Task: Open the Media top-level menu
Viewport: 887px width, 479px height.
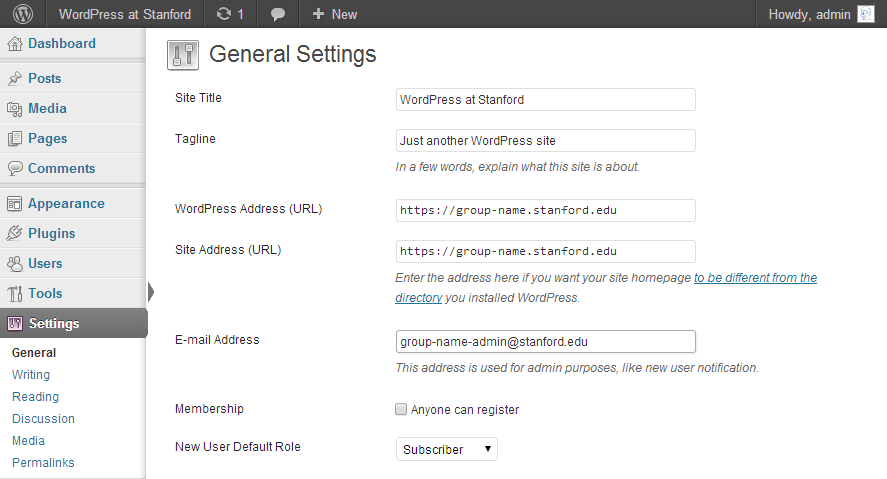Action: click(x=48, y=109)
